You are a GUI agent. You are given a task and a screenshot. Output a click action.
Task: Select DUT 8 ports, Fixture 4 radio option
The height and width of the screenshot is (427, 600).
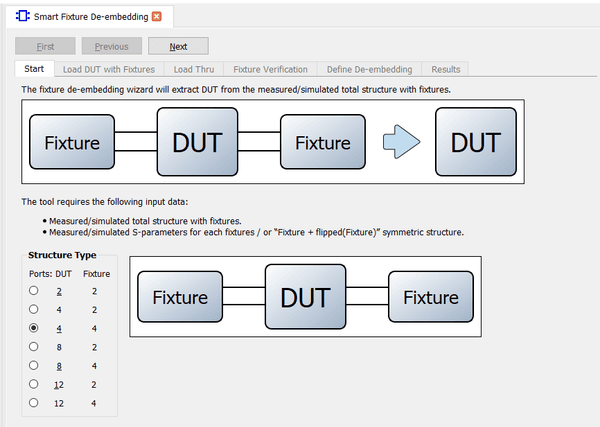34,366
